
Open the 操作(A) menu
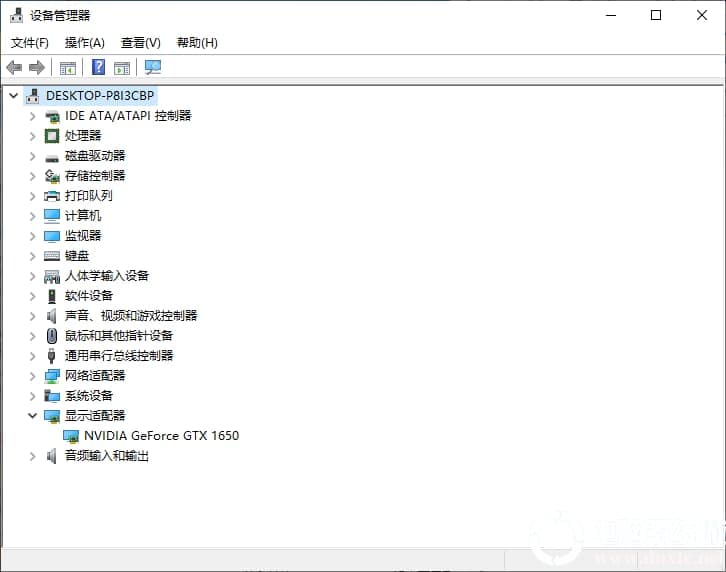[85, 43]
